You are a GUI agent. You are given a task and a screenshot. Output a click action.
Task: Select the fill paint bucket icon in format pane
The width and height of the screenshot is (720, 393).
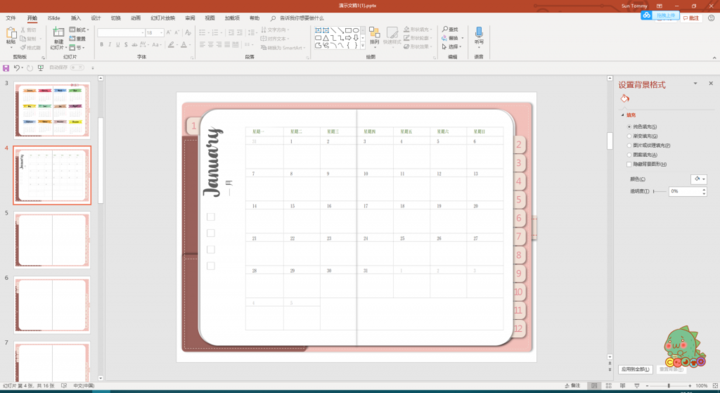624,98
